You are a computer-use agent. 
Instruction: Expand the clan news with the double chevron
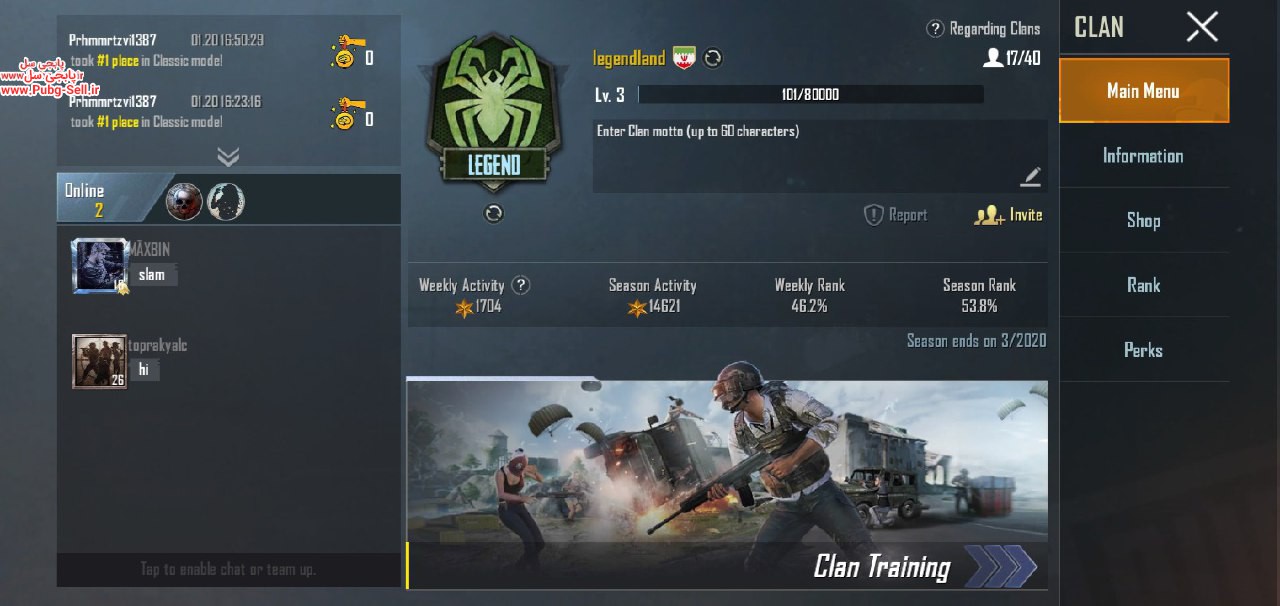click(x=228, y=156)
